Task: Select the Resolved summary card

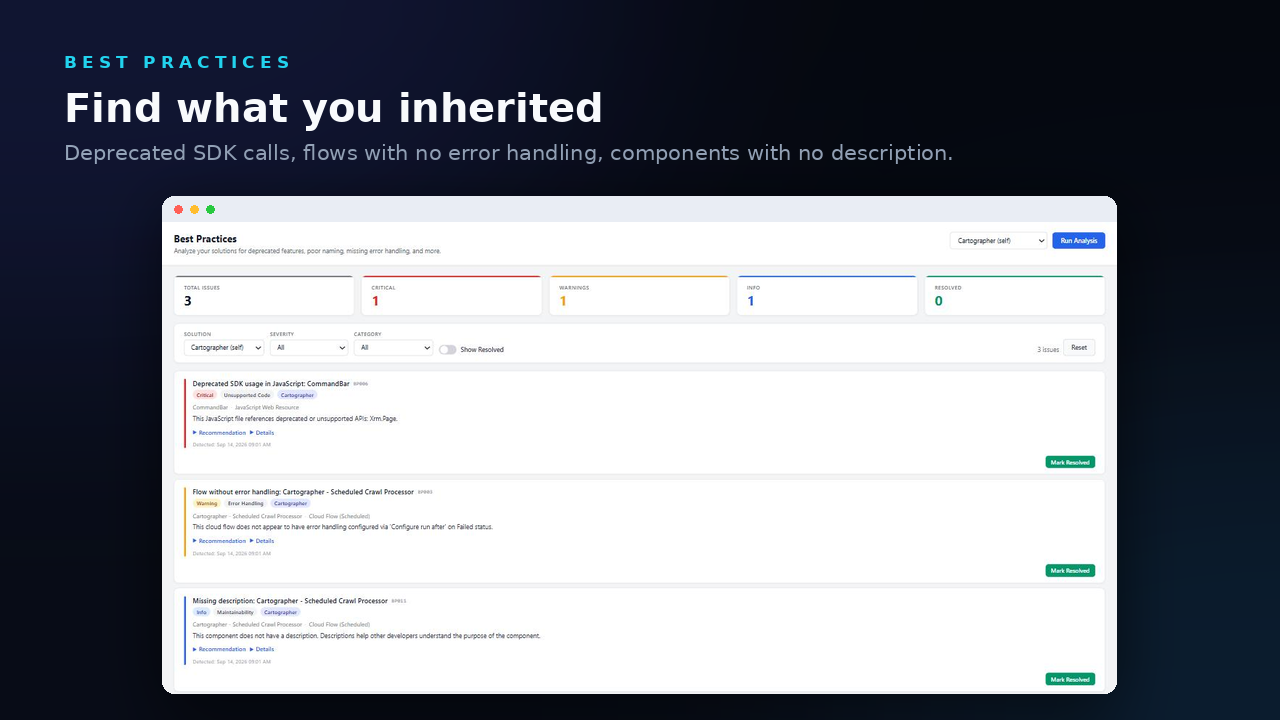Action: [1015, 296]
